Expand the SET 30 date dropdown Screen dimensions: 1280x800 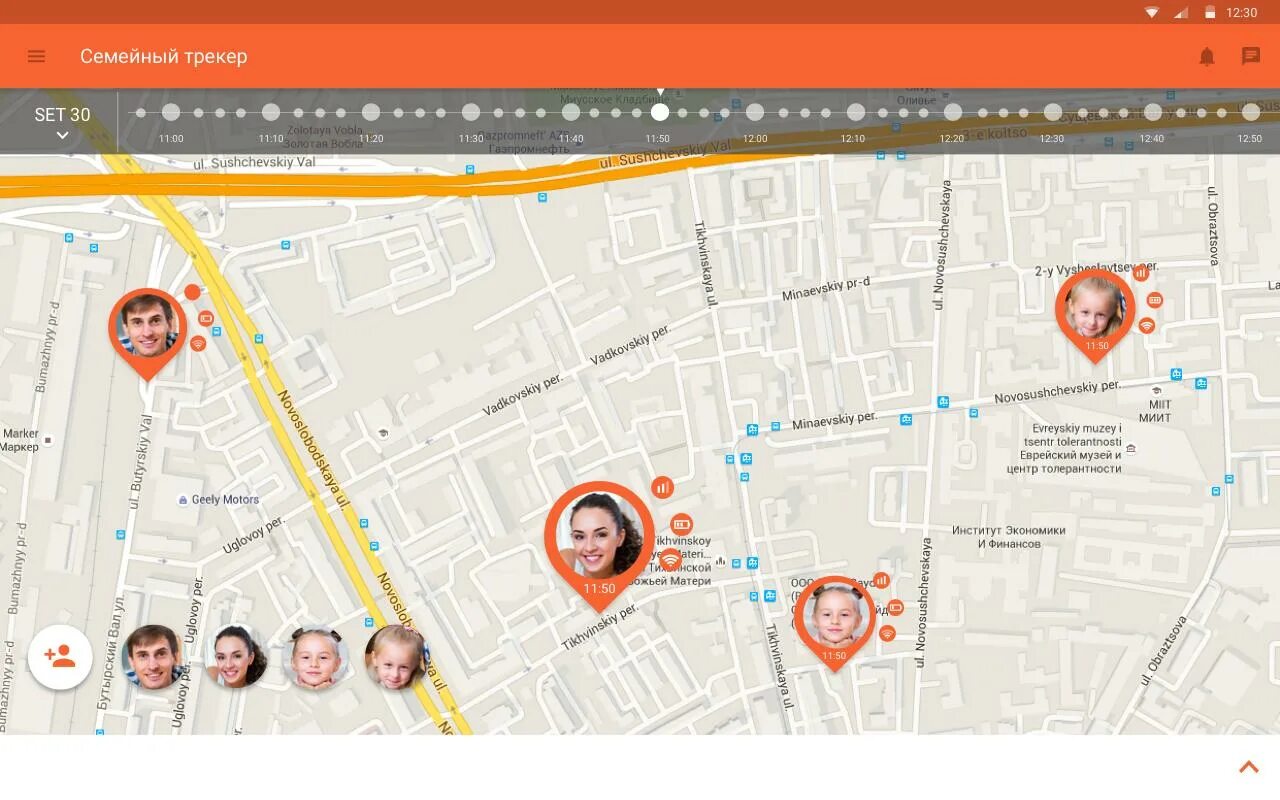tap(62, 122)
